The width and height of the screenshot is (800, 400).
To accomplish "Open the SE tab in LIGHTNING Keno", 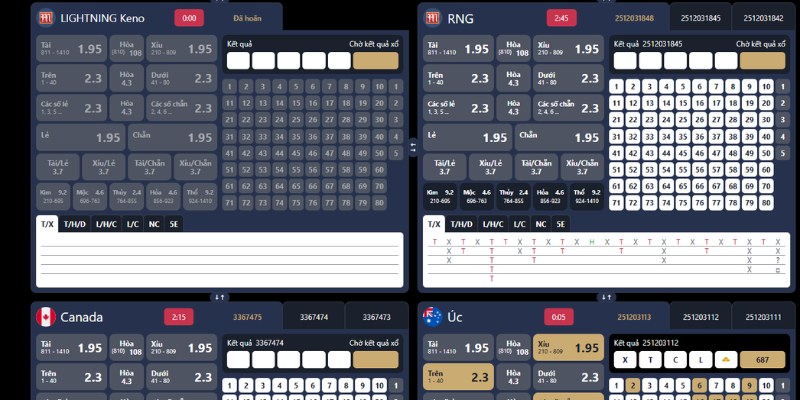I will [174, 224].
